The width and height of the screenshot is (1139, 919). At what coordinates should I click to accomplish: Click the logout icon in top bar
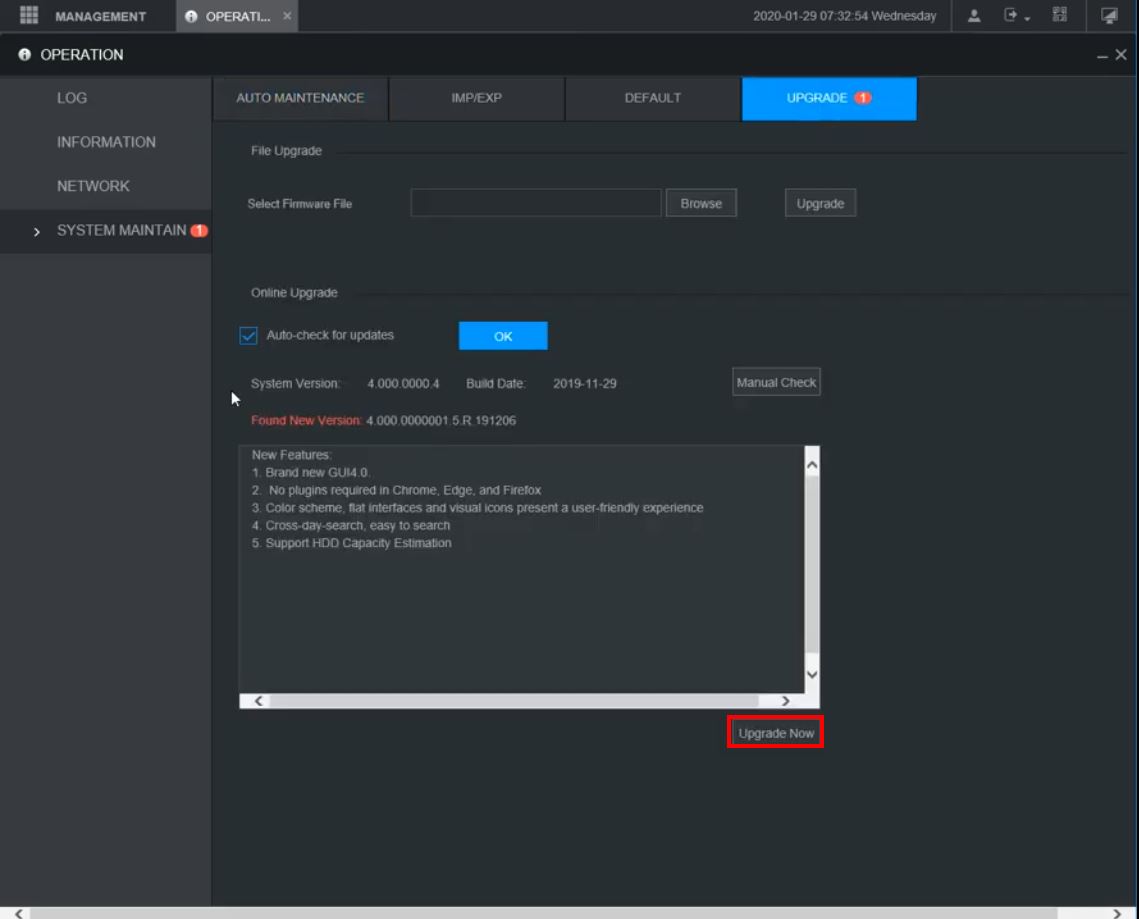[x=1011, y=16]
